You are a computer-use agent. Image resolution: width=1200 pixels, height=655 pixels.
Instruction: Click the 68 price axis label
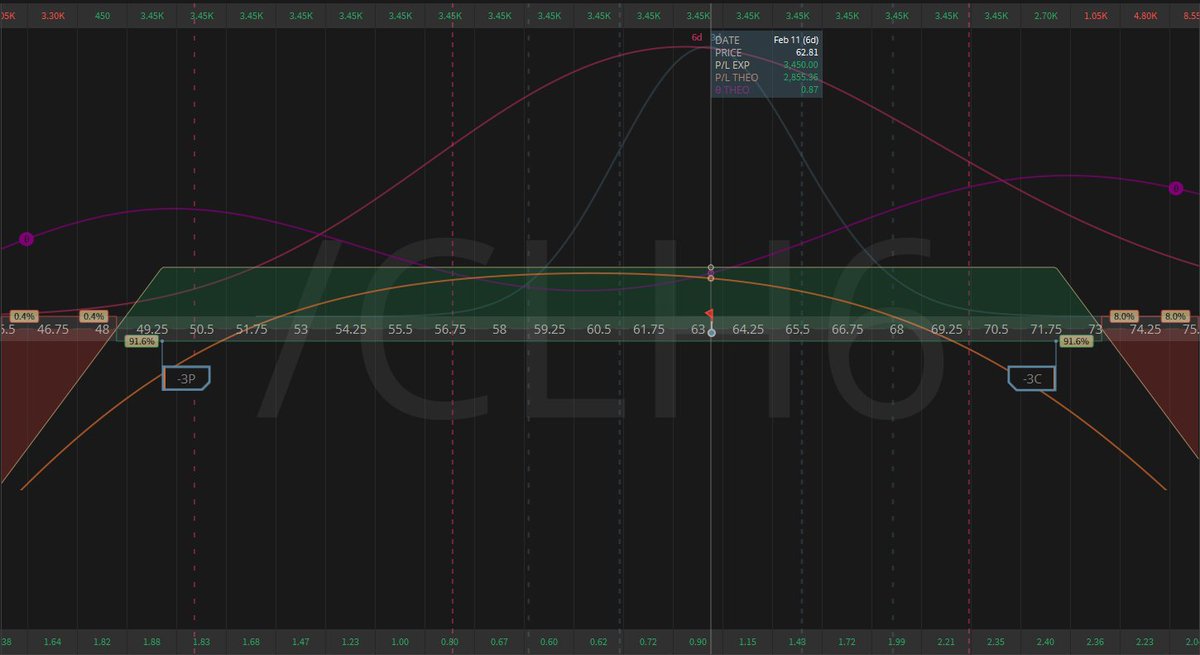897,328
